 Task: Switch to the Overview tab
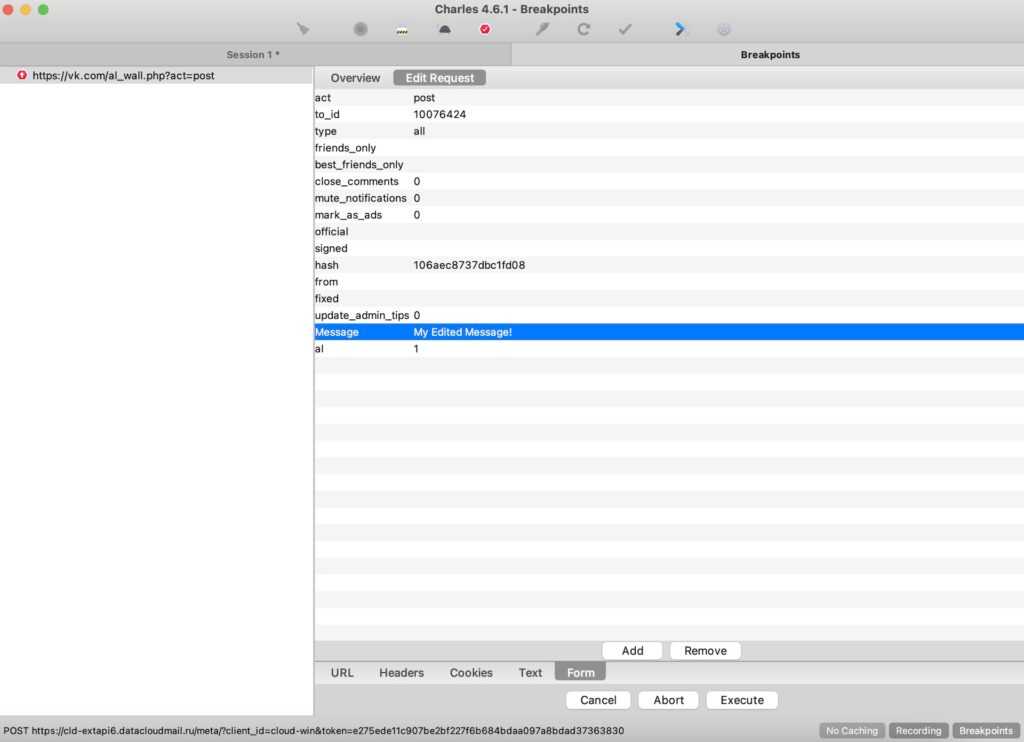pos(355,78)
